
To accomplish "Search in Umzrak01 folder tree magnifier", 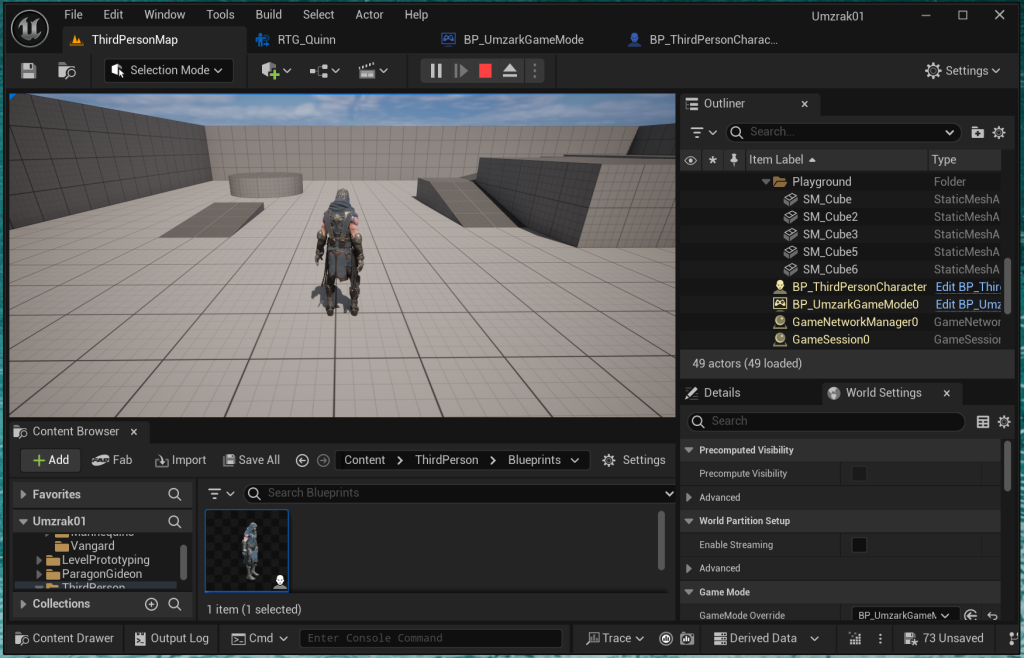I will click(x=174, y=522).
